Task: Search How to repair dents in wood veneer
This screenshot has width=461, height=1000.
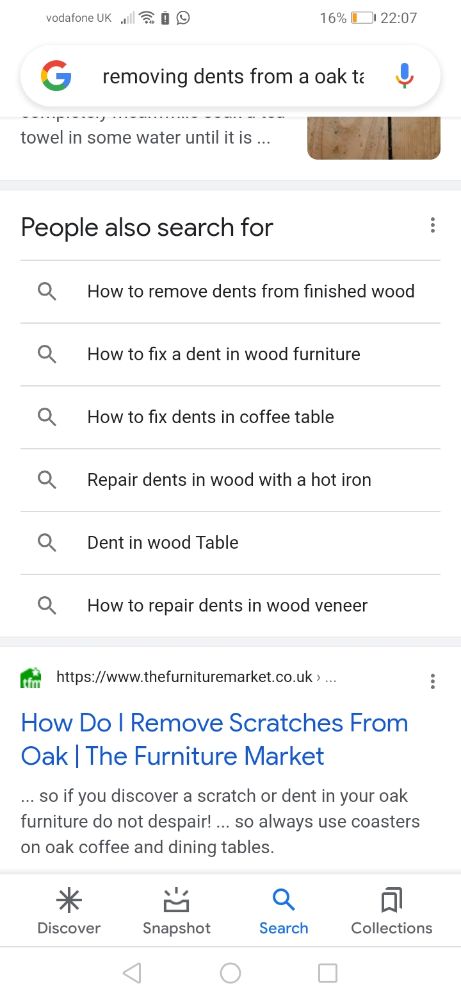Action: click(x=230, y=605)
